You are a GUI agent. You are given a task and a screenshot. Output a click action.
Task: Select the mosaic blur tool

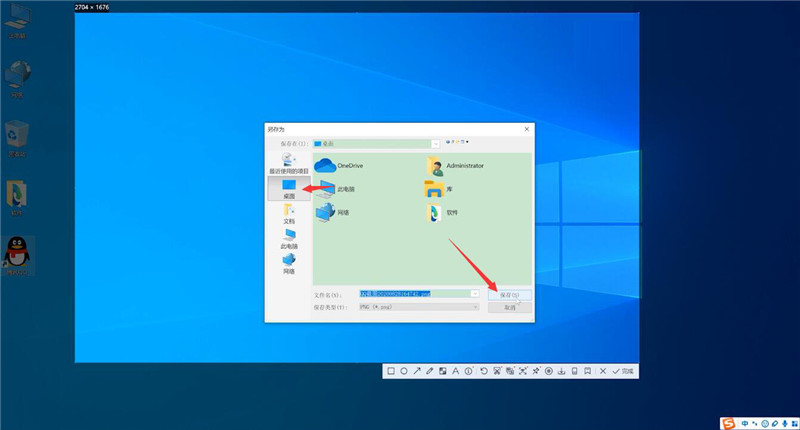(442, 371)
